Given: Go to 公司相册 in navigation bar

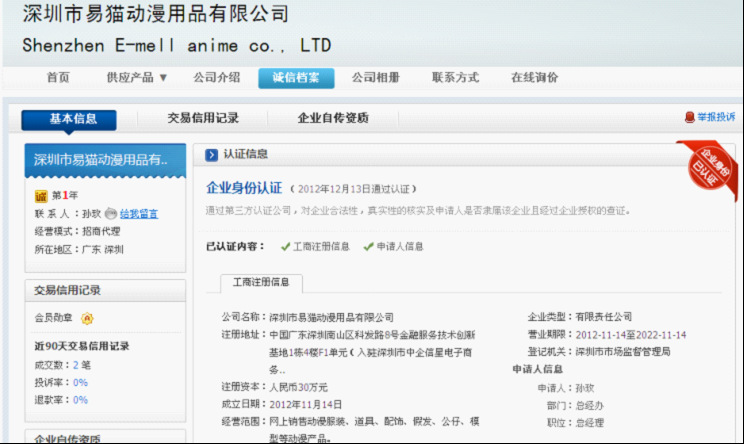Looking at the screenshot, I should (x=375, y=77).
